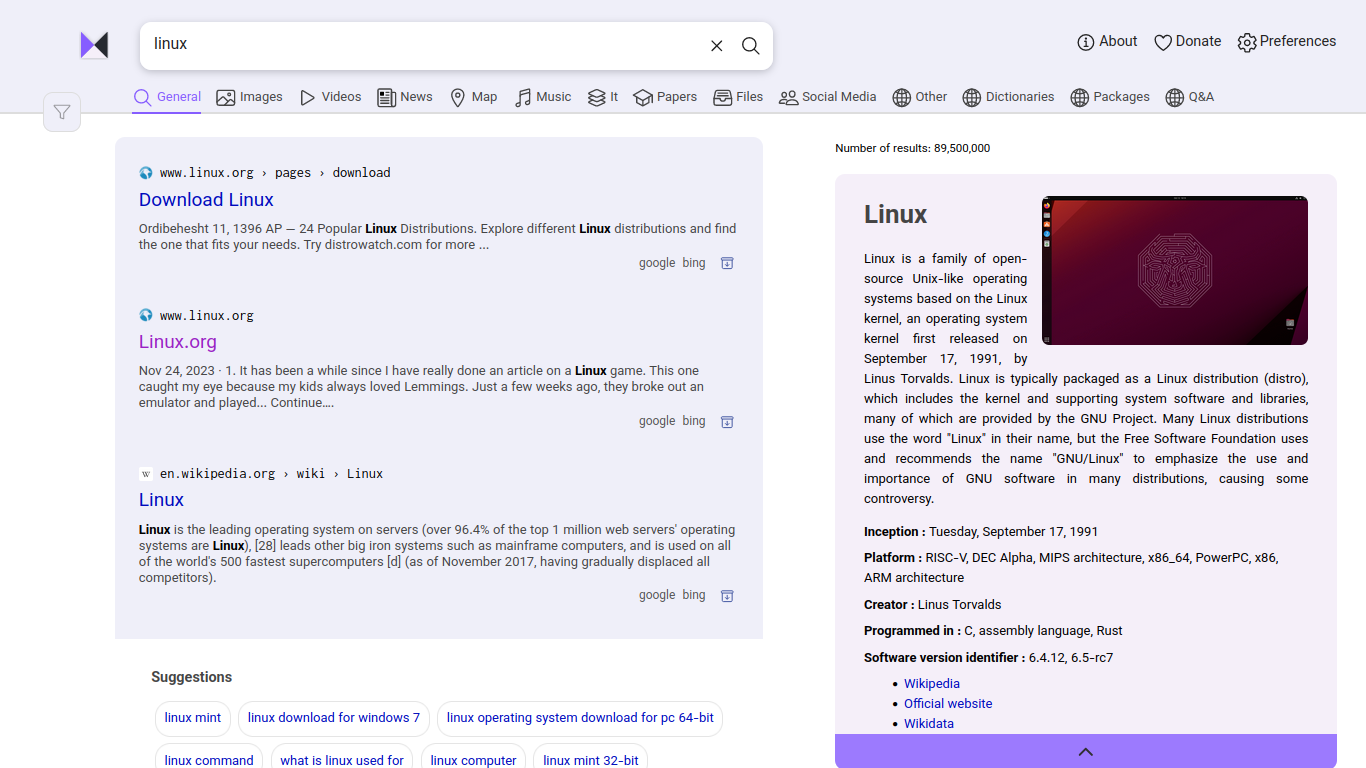
Task: Open Wikidata link in infobox
Action: [x=929, y=724]
